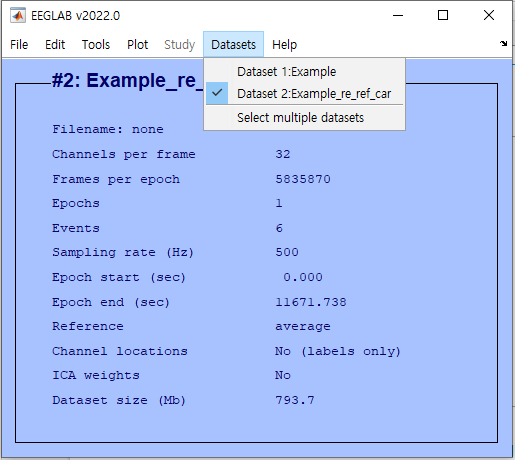Select Dataset 1:Example
This screenshot has width=515, height=460.
click(304, 72)
